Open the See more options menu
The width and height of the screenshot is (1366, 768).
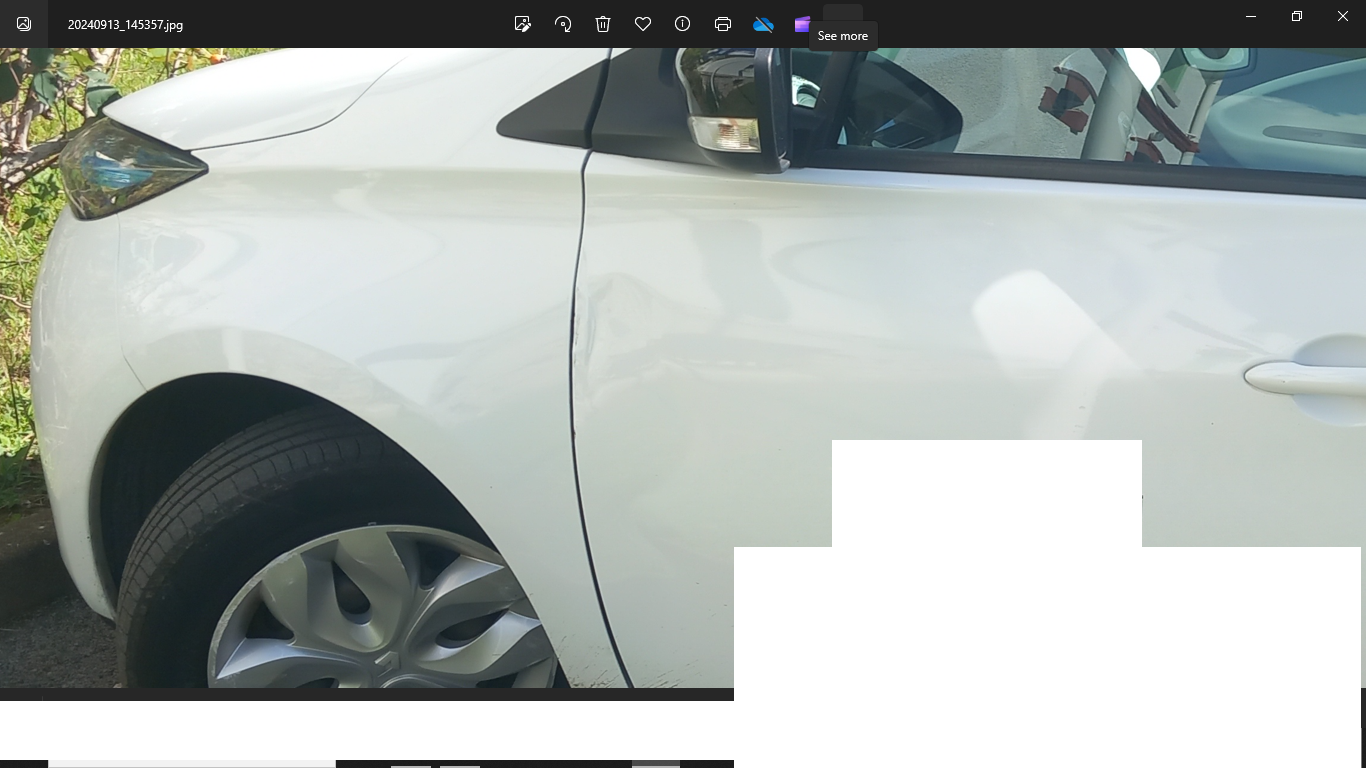pos(842,14)
